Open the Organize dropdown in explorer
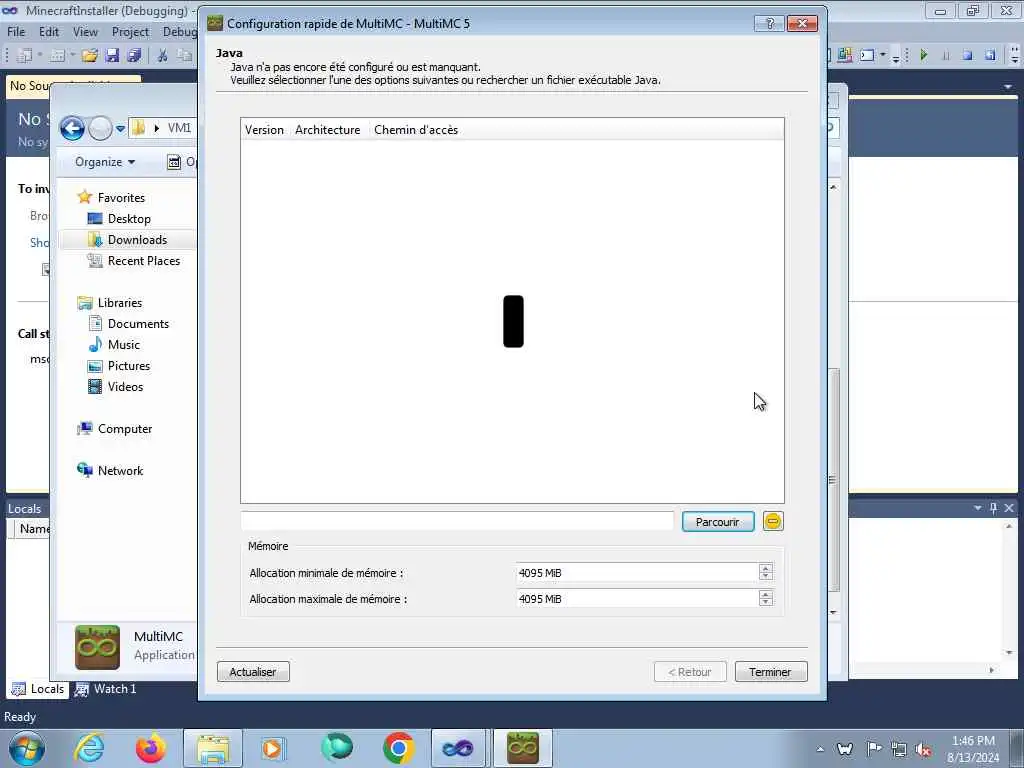 (x=104, y=162)
